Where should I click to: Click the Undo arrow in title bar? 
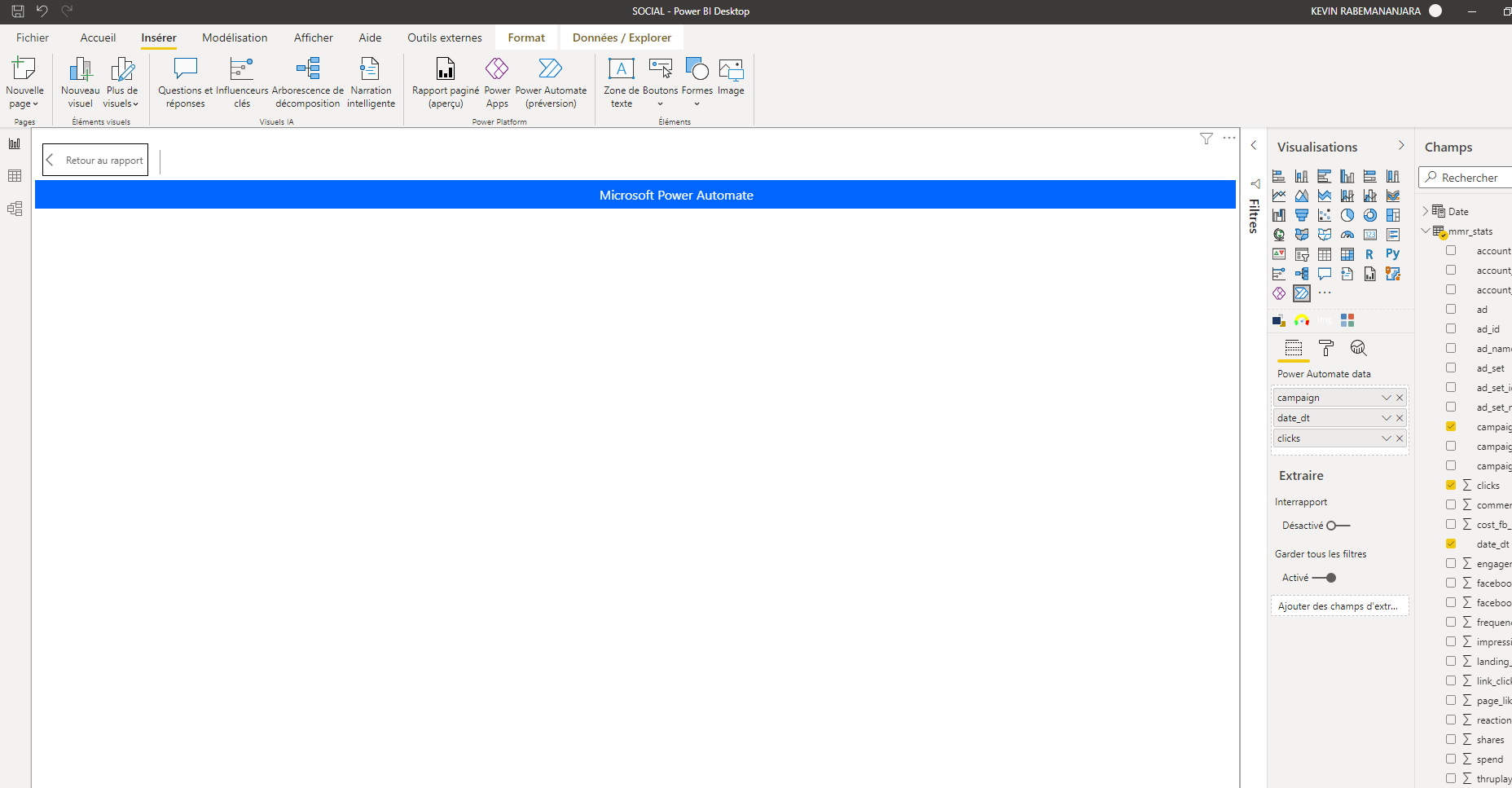pyautogui.click(x=42, y=11)
